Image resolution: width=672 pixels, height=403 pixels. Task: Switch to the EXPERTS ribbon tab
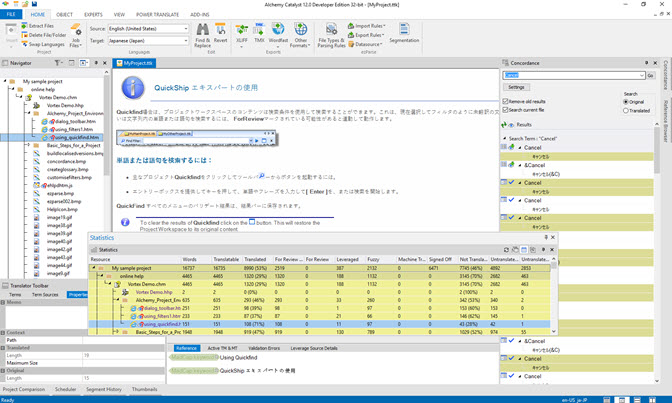93,15
